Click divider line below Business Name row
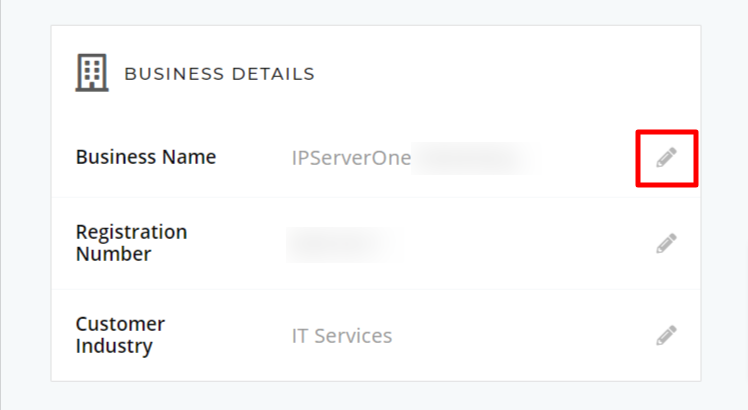This screenshot has height=410, width=748. point(376,197)
